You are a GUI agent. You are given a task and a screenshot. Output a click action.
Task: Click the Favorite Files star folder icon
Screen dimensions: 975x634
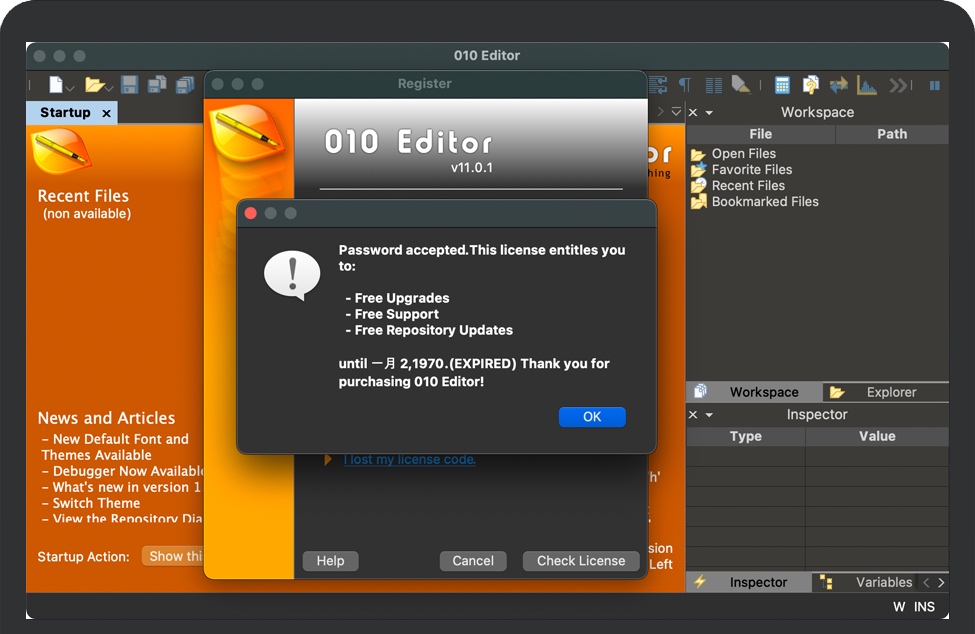[x=698, y=170]
